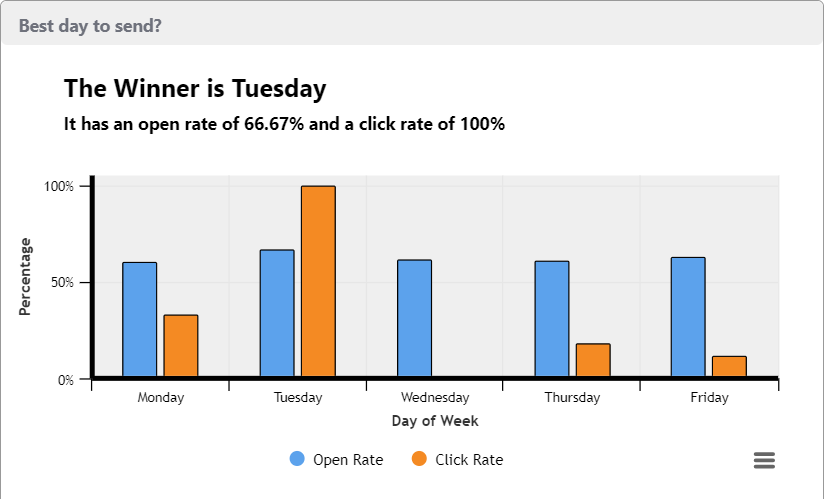This screenshot has width=824, height=499.
Task: Click the 'The Winner is Tuesday' title
Action: point(195,88)
